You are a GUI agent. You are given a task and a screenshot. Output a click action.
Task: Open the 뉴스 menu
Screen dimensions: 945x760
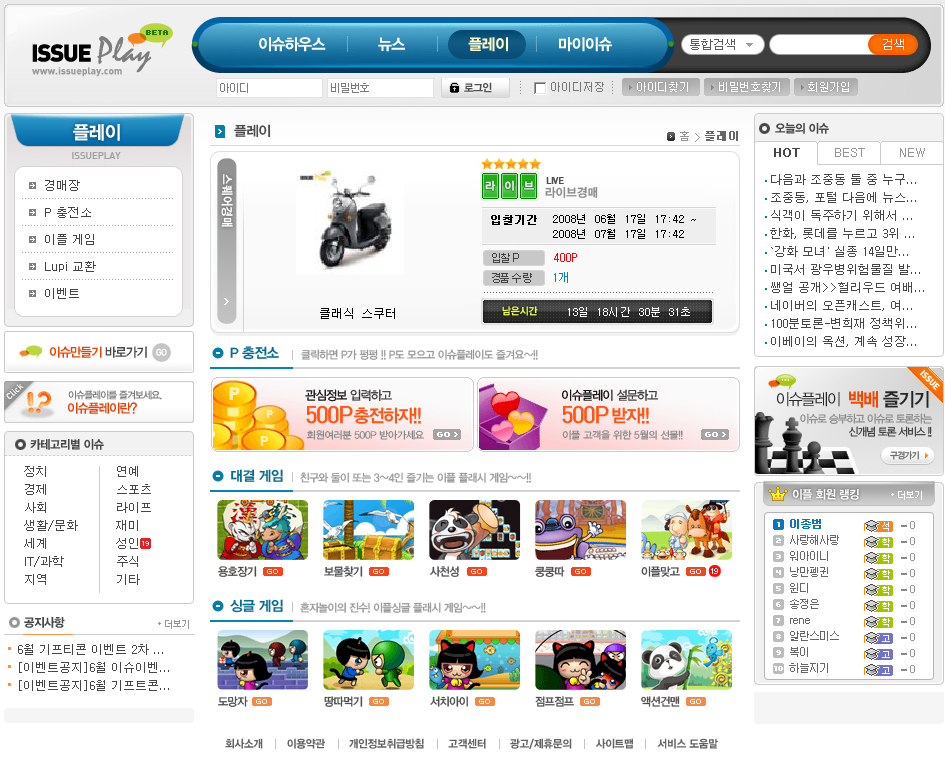391,44
